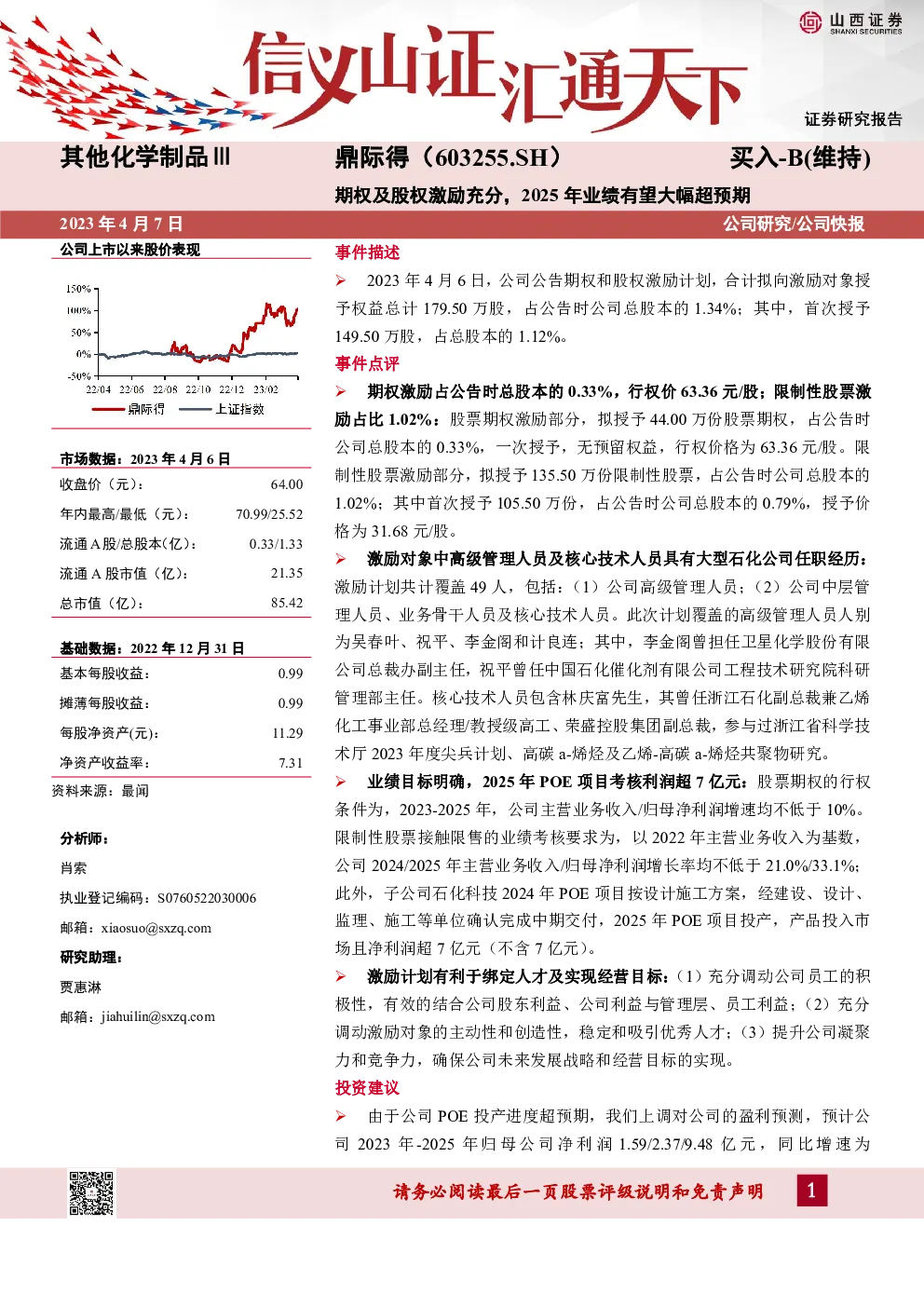
Task: Click the 流通A股市值 value 21.35
Action: tap(287, 573)
